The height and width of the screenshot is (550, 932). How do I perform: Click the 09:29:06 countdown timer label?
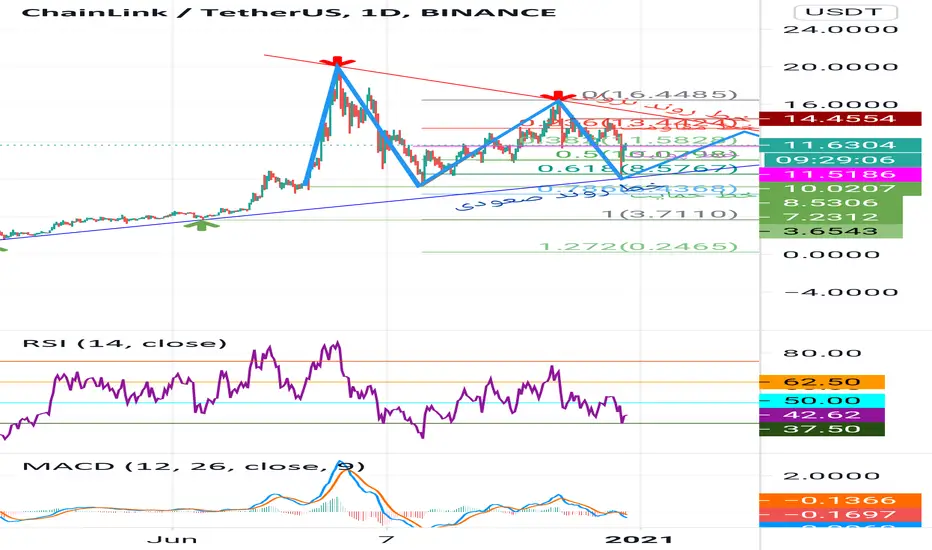tap(842, 159)
